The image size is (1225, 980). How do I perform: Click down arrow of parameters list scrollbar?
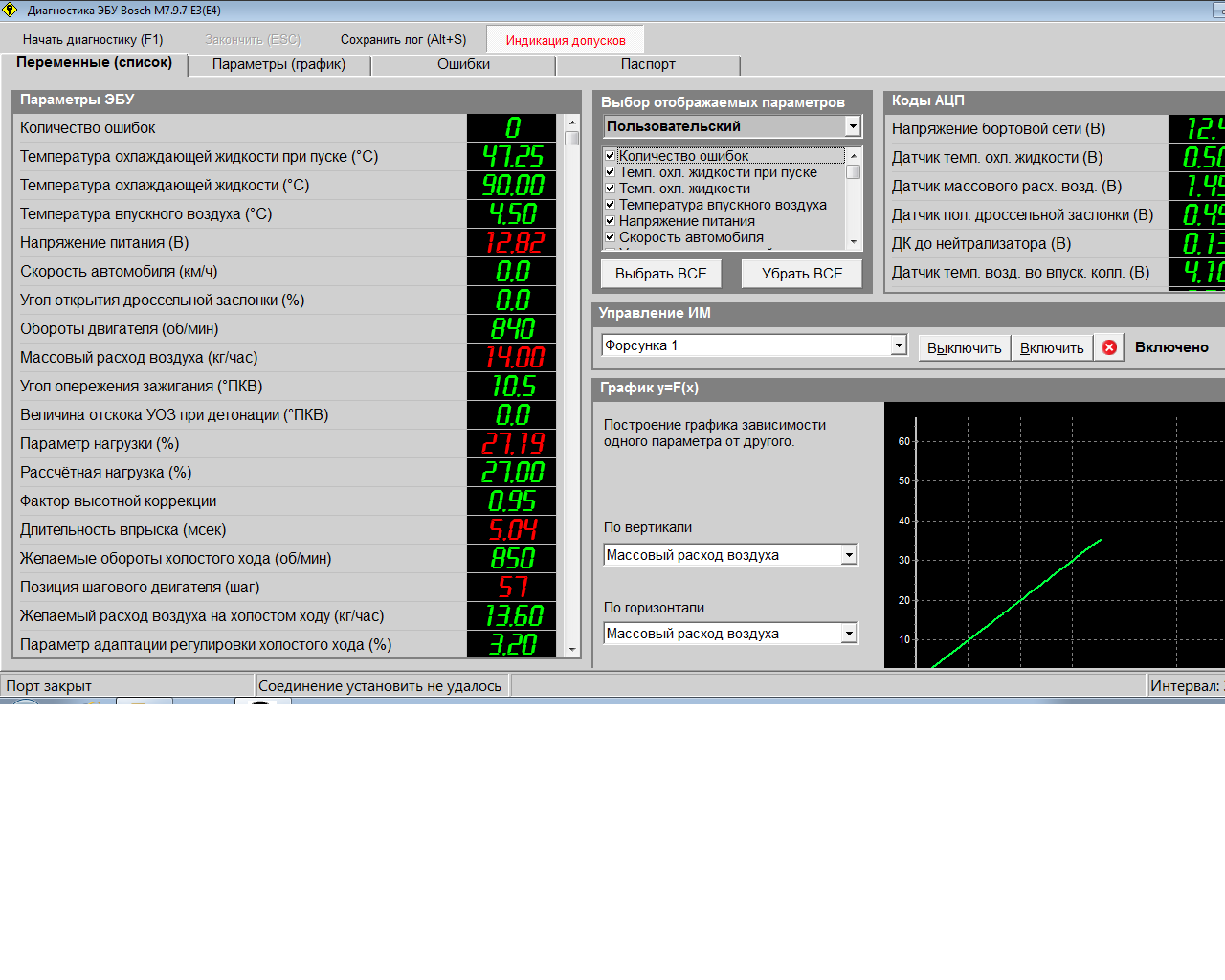pyautogui.click(x=572, y=650)
